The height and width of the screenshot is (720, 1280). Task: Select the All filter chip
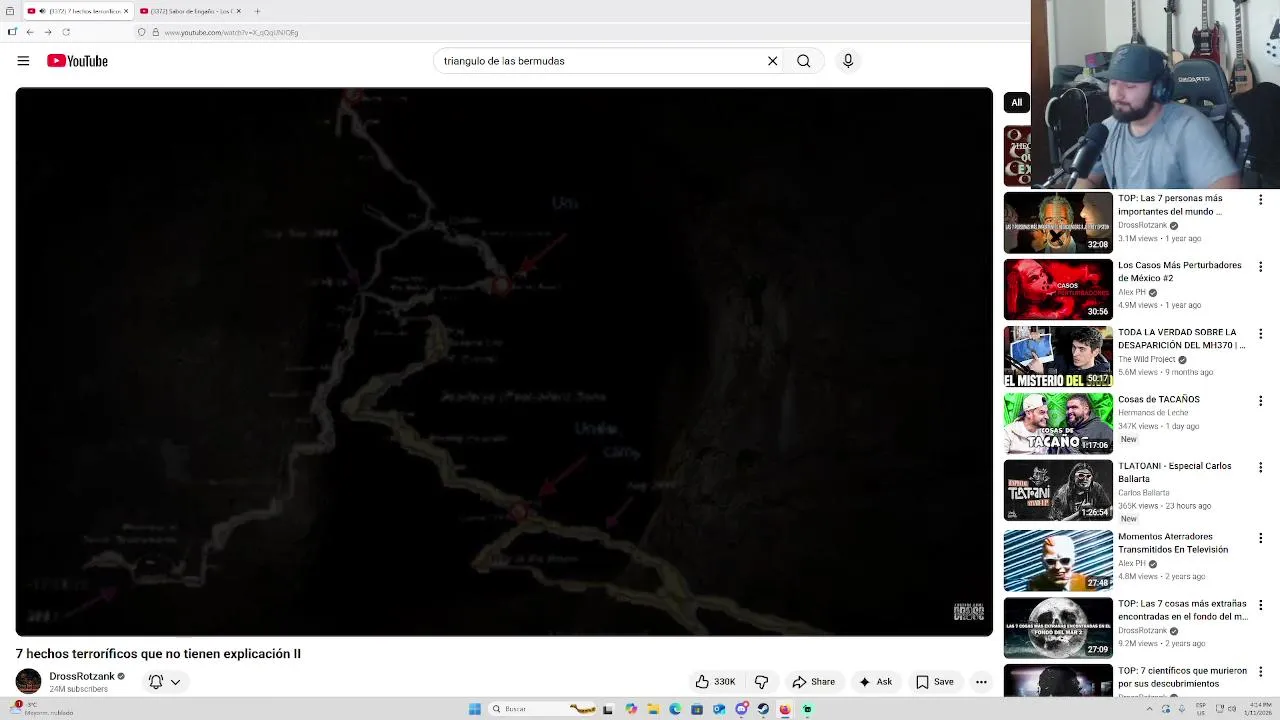[1016, 102]
